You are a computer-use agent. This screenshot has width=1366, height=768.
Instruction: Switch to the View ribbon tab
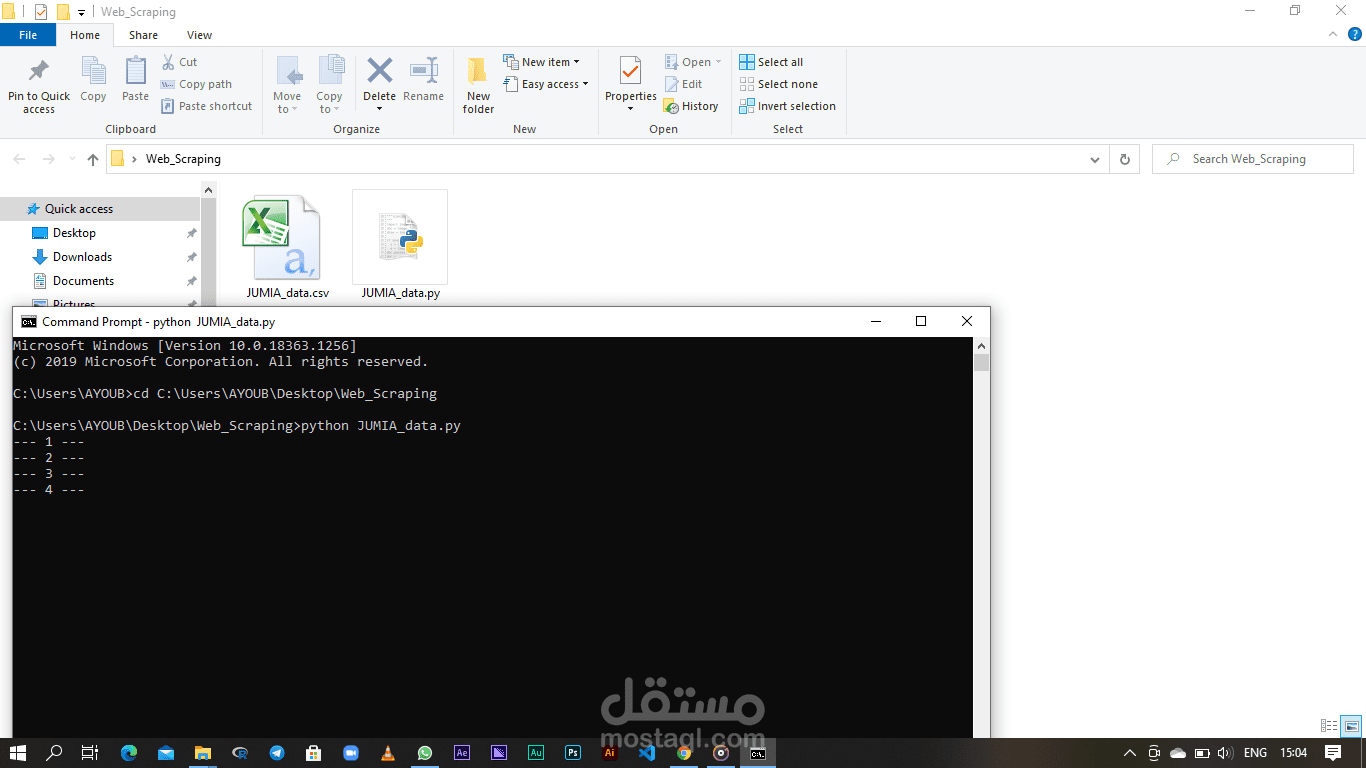(x=199, y=35)
